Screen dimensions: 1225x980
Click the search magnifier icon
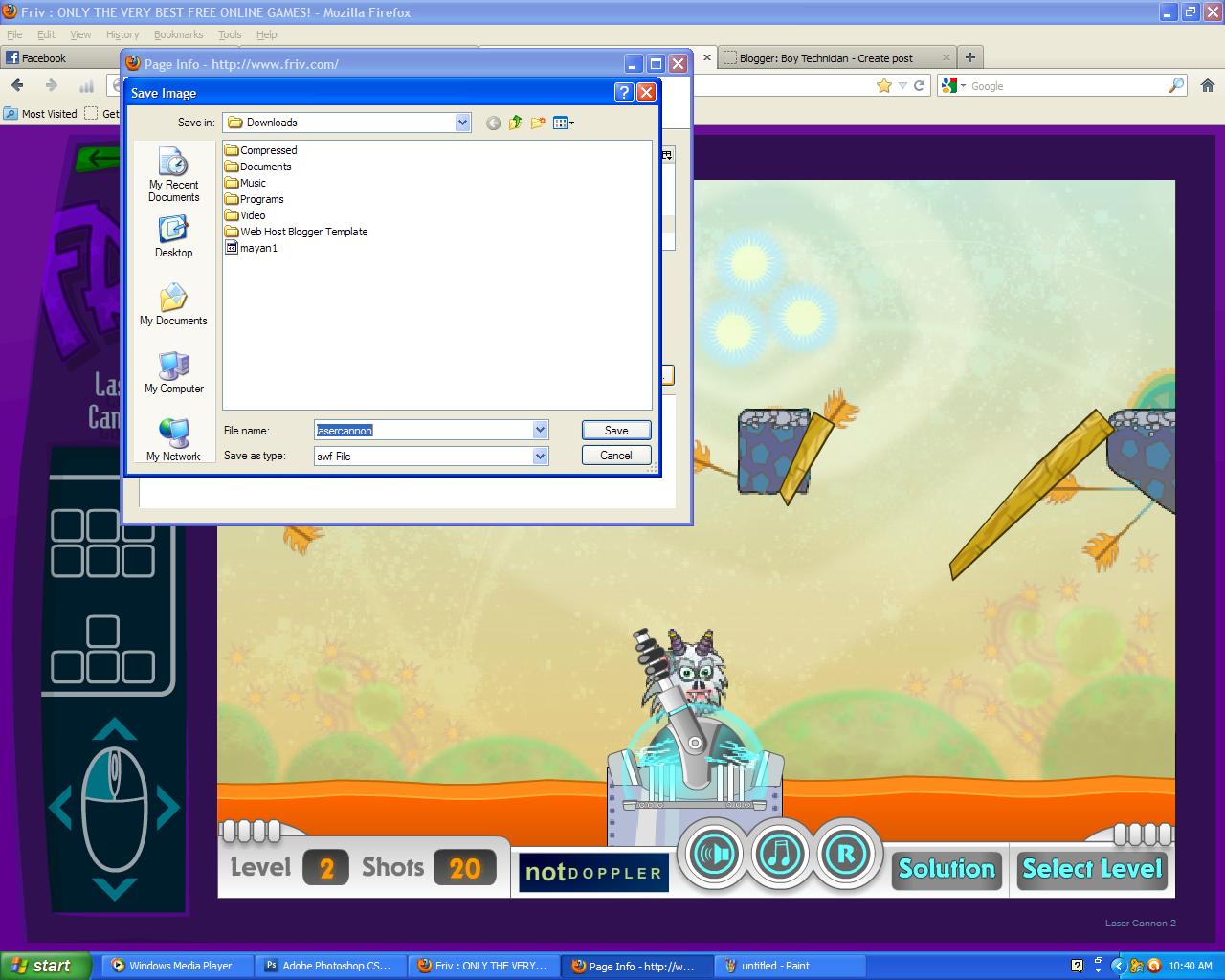[x=1176, y=85]
